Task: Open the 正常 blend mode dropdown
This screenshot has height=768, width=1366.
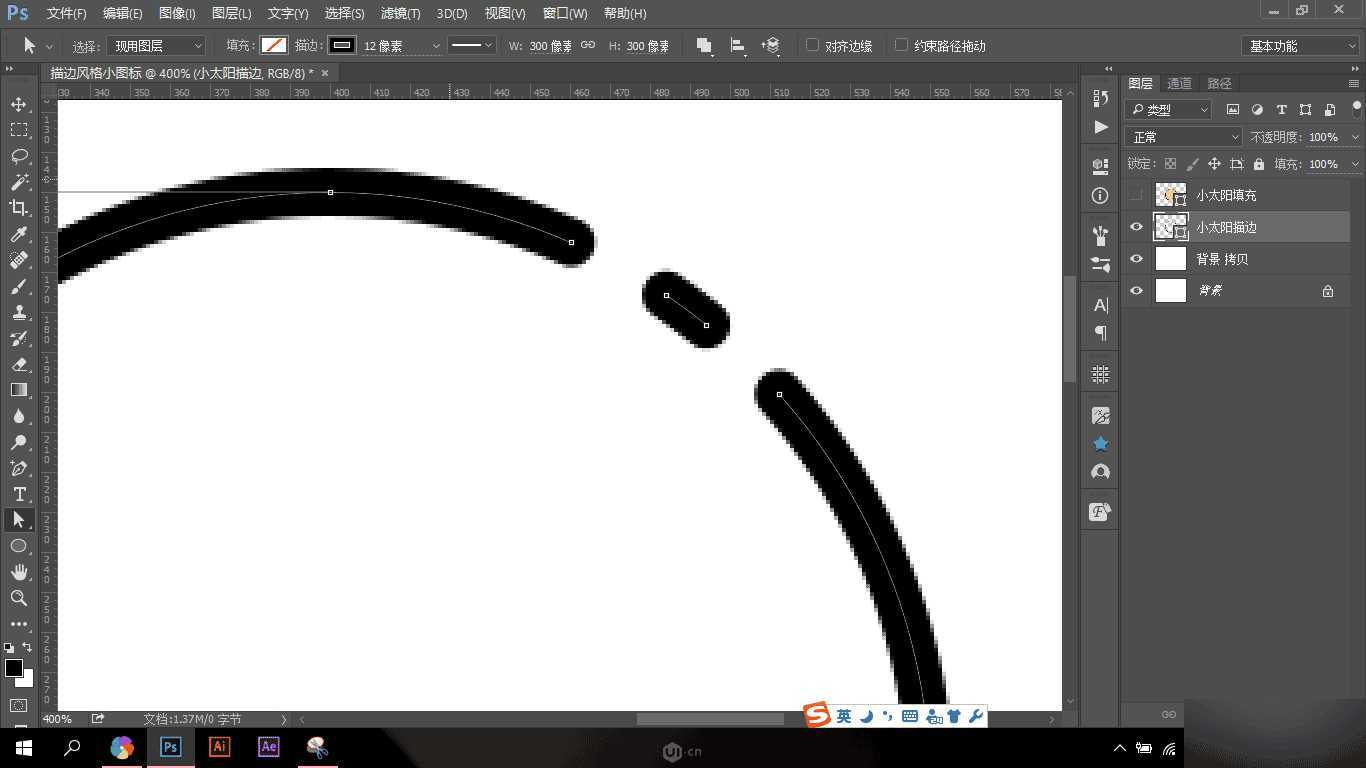Action: point(1183,136)
